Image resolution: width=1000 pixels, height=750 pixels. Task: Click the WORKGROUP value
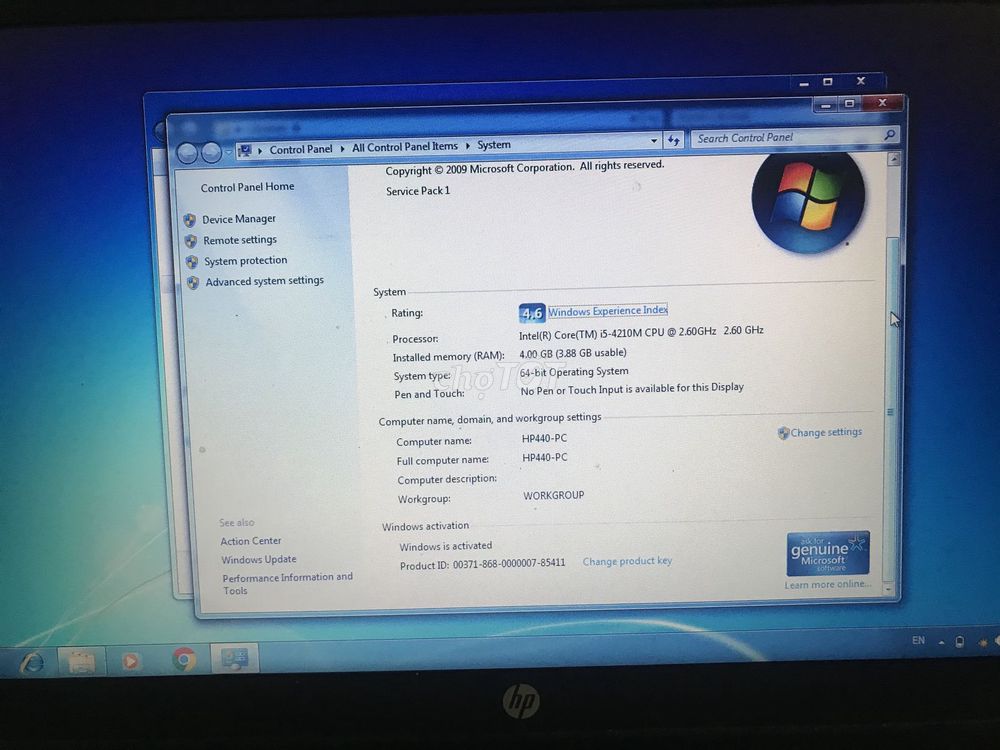tap(554, 495)
